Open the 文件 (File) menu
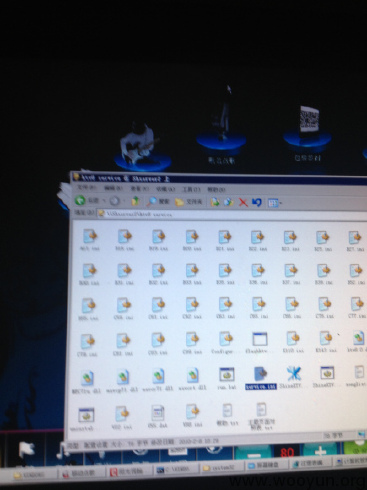Screen dimensions: 367x490 87,188
